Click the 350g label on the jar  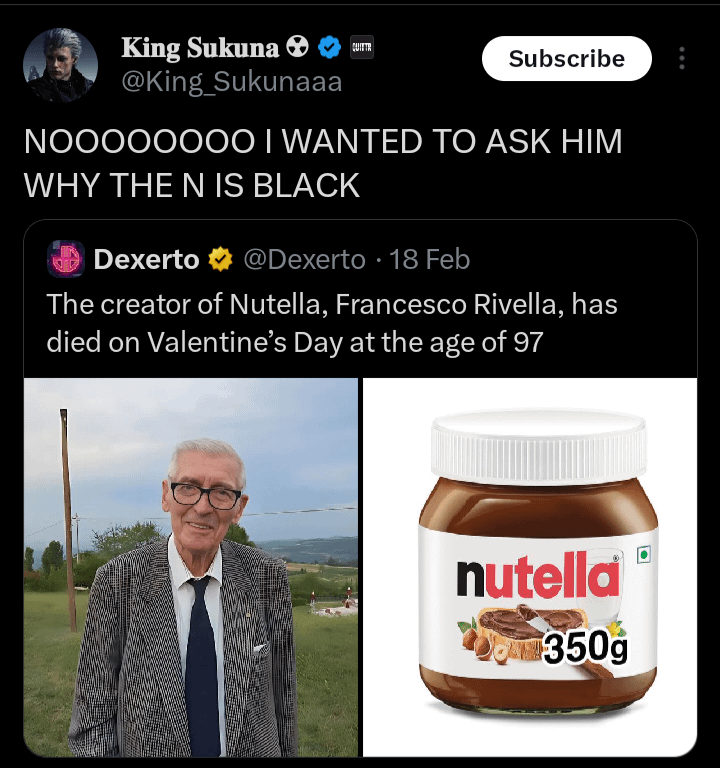(585, 648)
